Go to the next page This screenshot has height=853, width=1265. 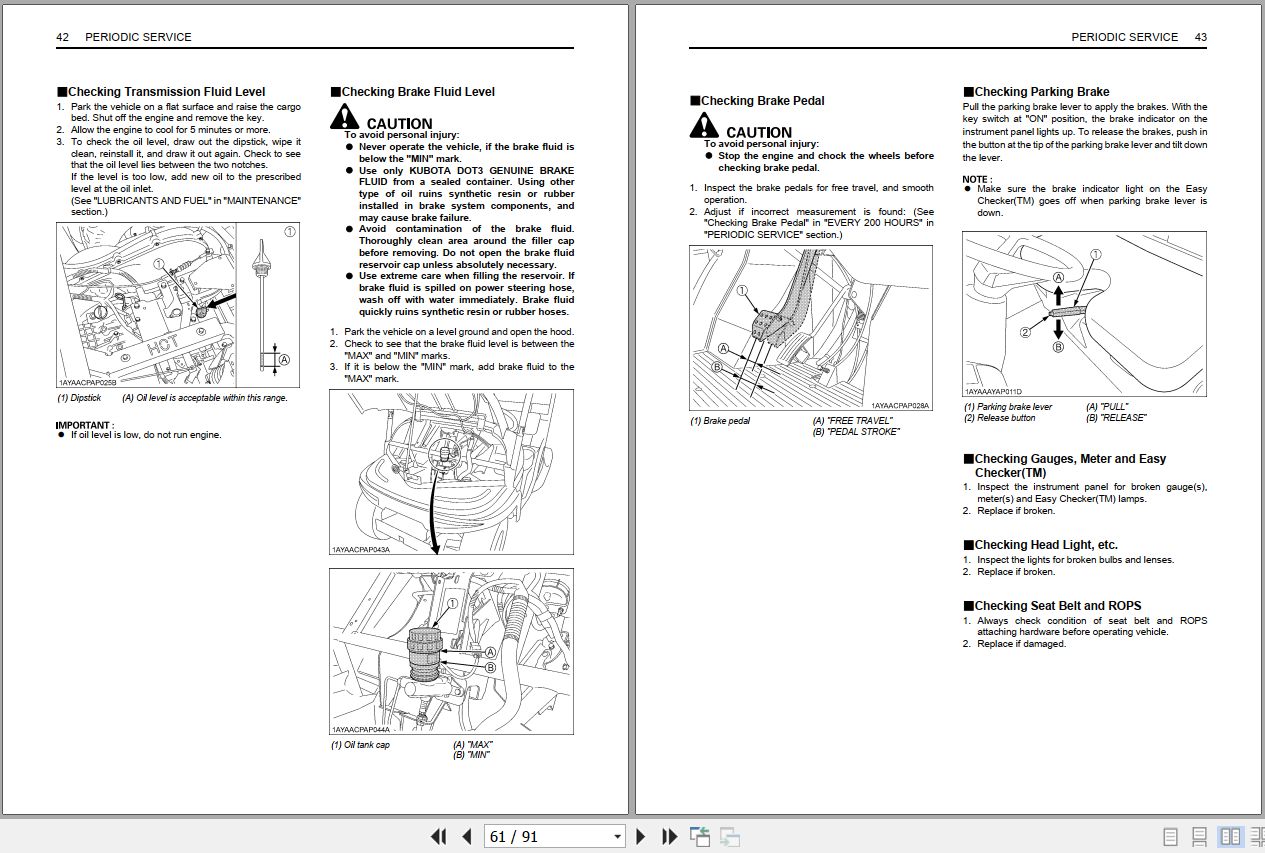641,836
